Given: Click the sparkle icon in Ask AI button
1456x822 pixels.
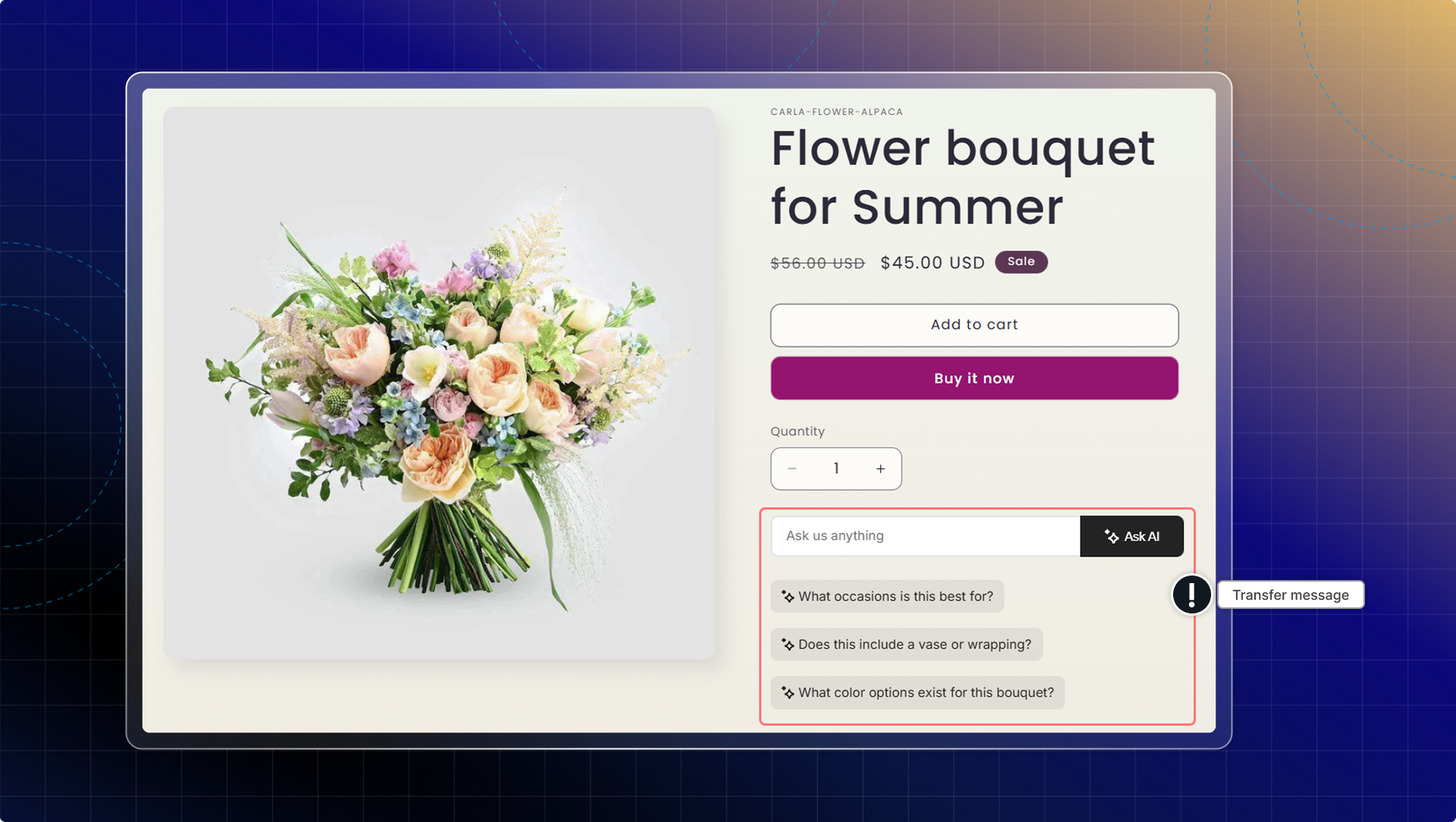Looking at the screenshot, I should 1112,537.
